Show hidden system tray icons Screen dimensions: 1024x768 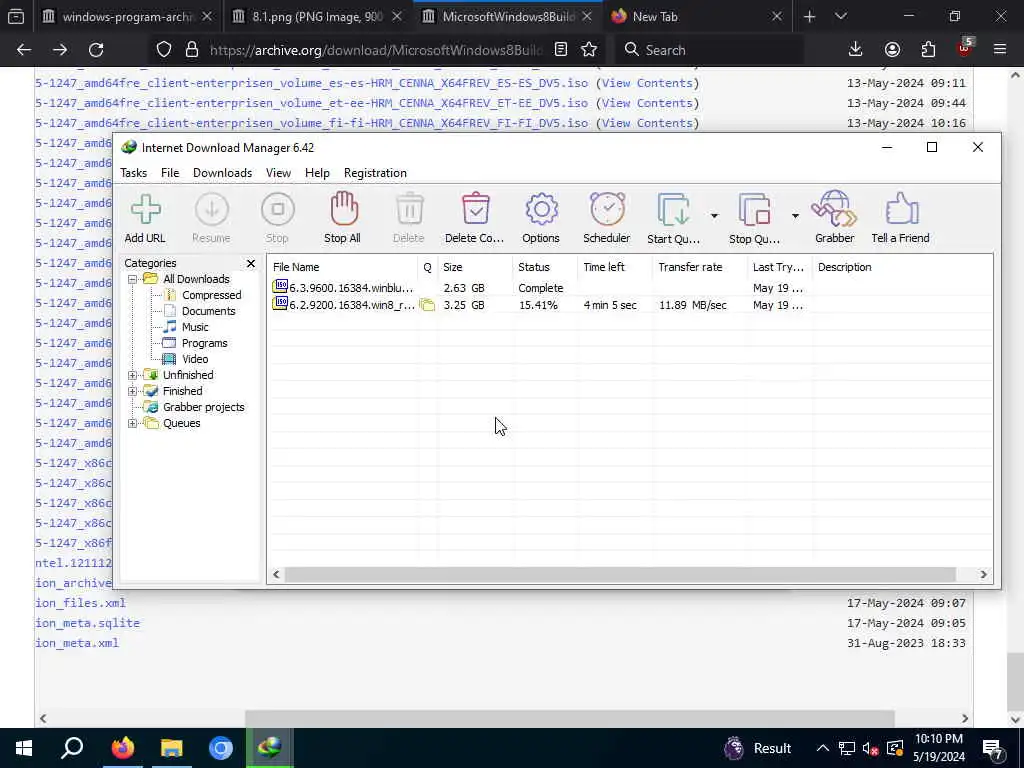point(822,748)
